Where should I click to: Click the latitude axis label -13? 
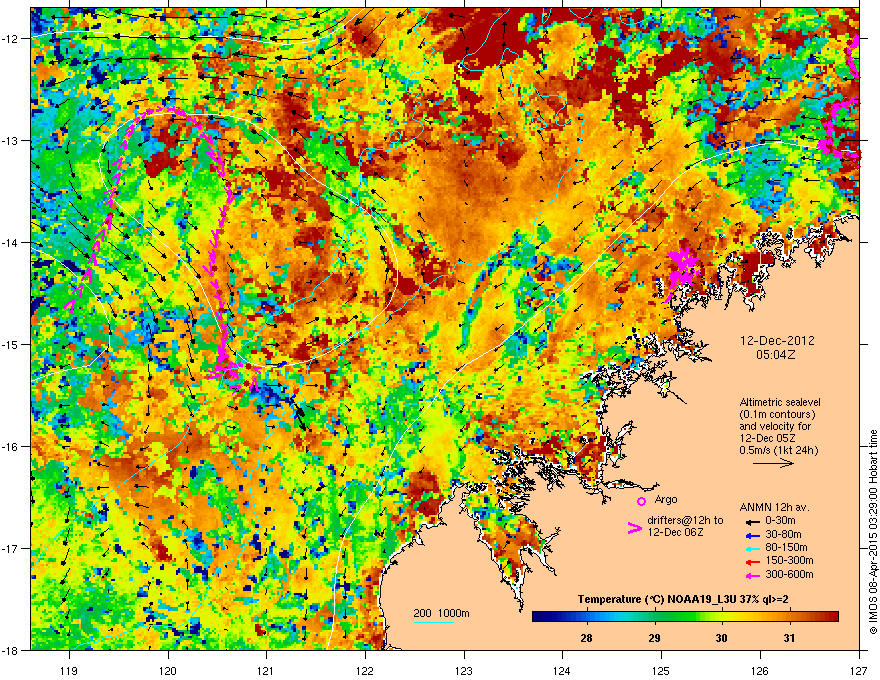pos(10,141)
